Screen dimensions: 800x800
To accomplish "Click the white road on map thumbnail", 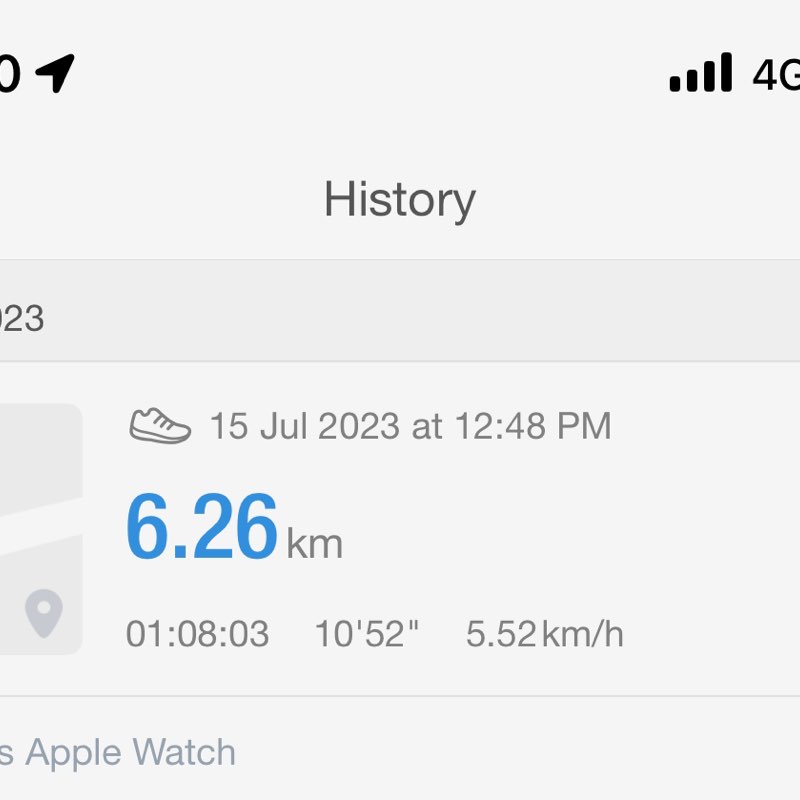I will [40, 518].
